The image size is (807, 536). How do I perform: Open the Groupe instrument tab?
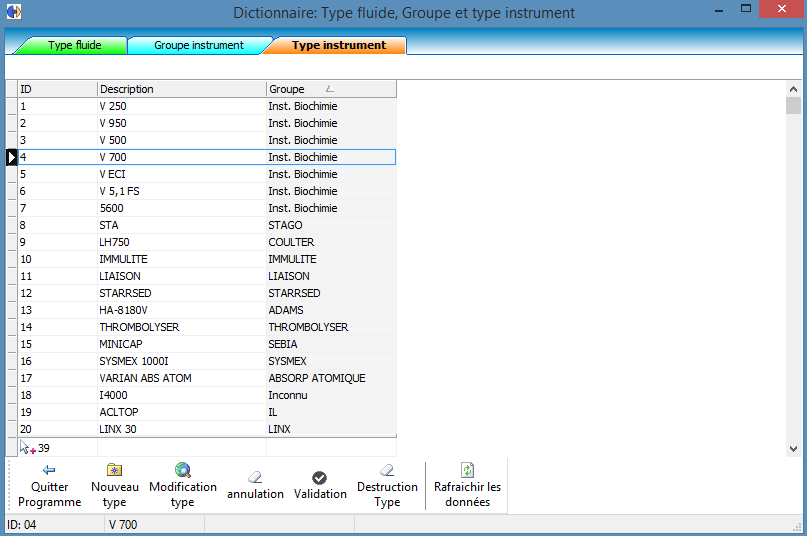[x=199, y=45]
